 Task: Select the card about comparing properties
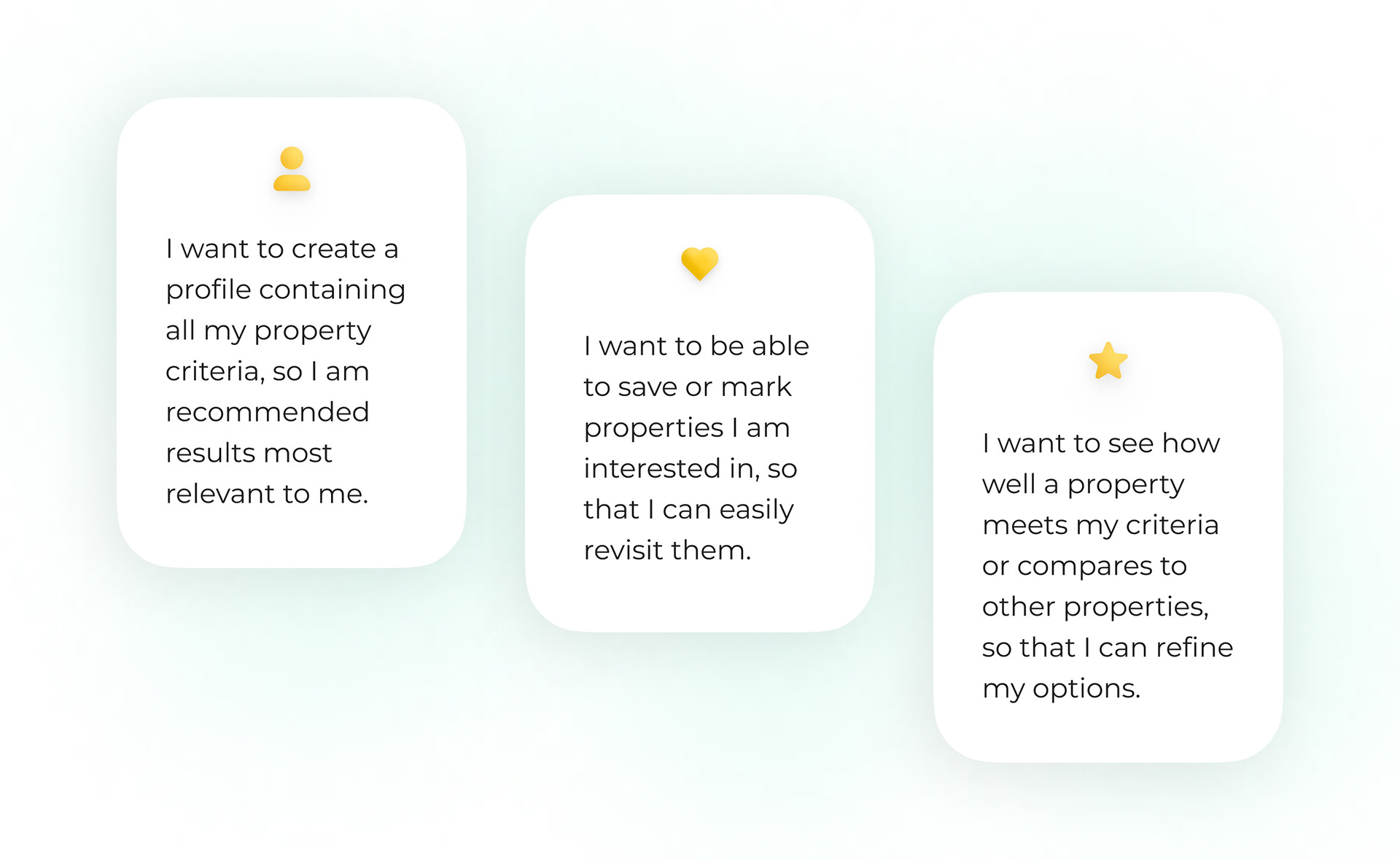pos(1108,527)
